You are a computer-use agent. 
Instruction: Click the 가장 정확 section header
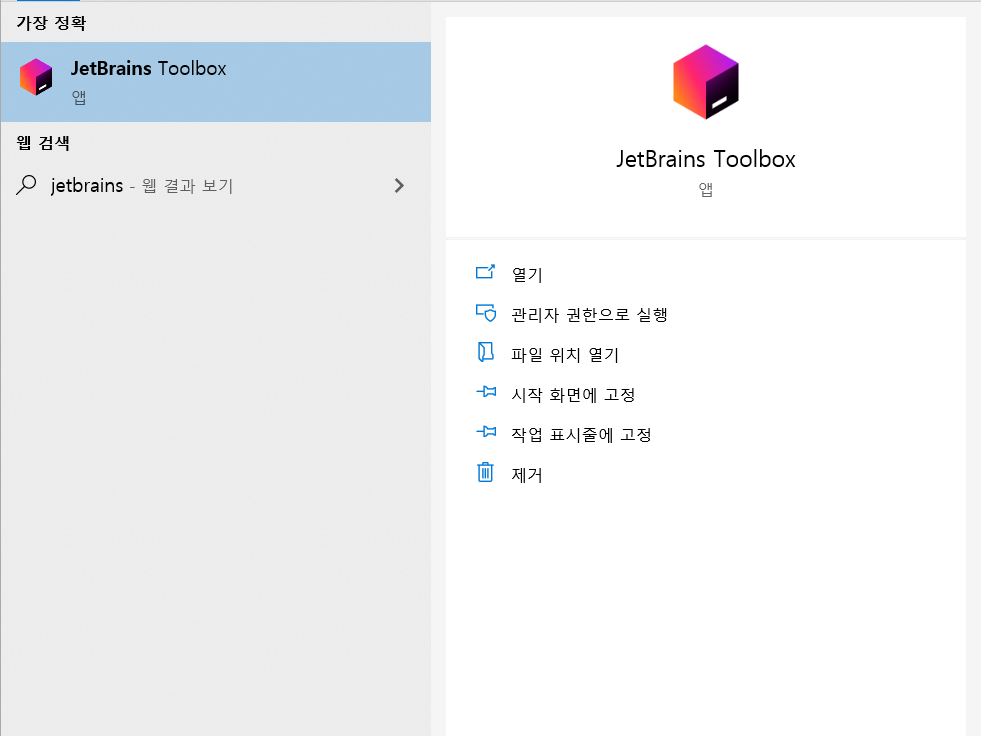click(51, 23)
